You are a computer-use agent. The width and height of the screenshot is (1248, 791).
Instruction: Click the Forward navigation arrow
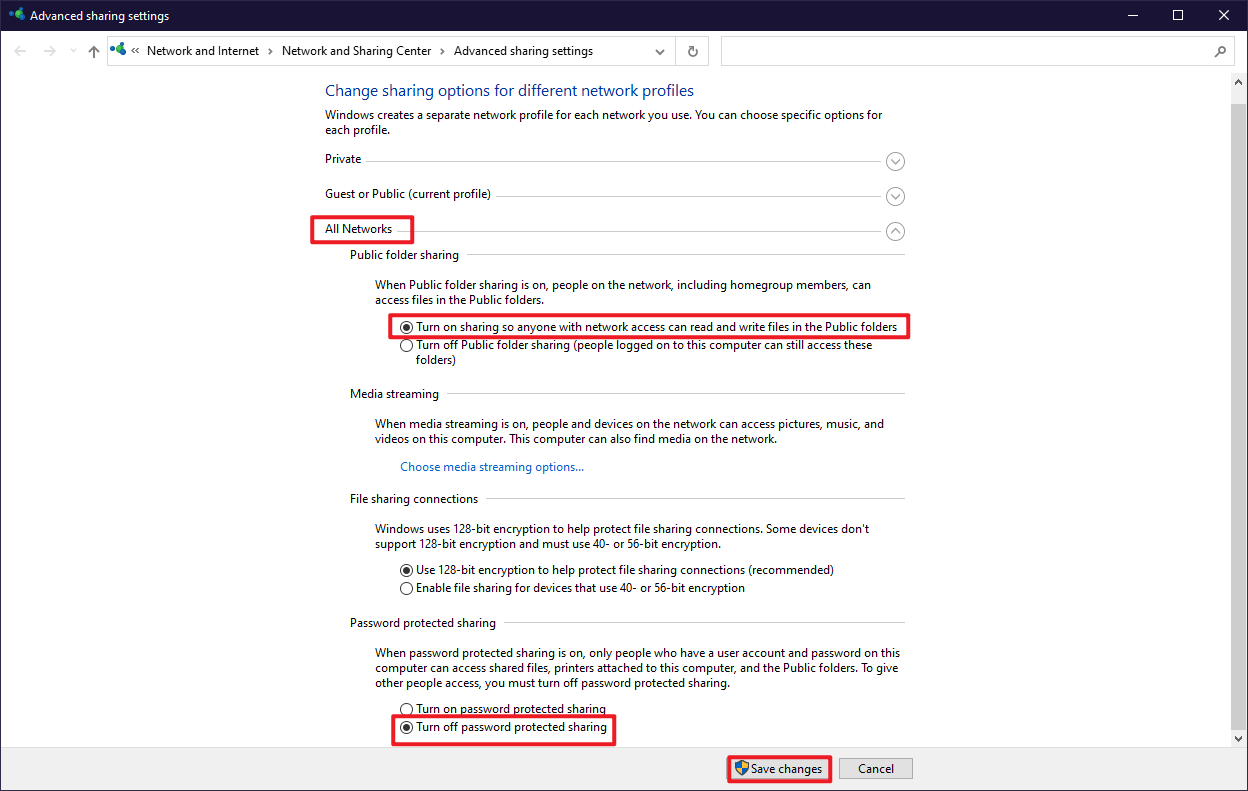coord(49,51)
